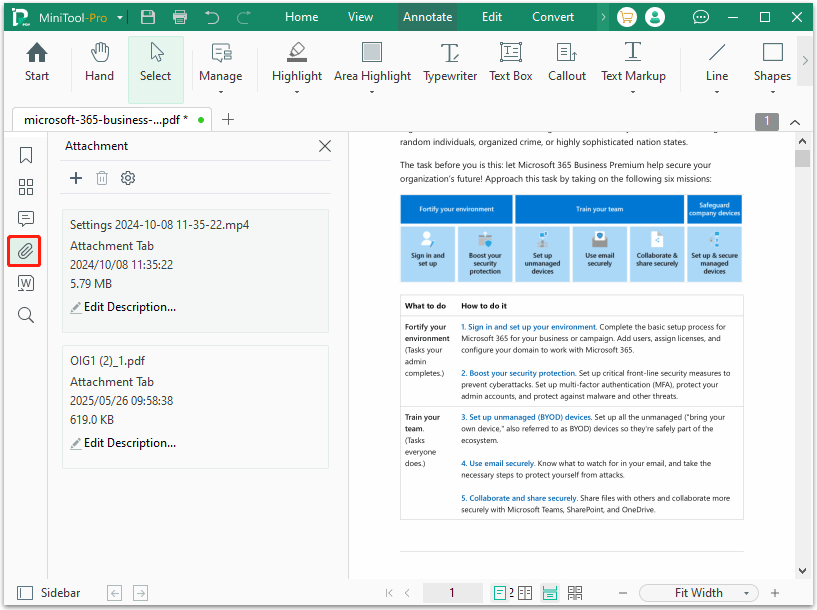Open the feedback chat bubble icon
Viewport: 817px width, 610px height.
700,17
